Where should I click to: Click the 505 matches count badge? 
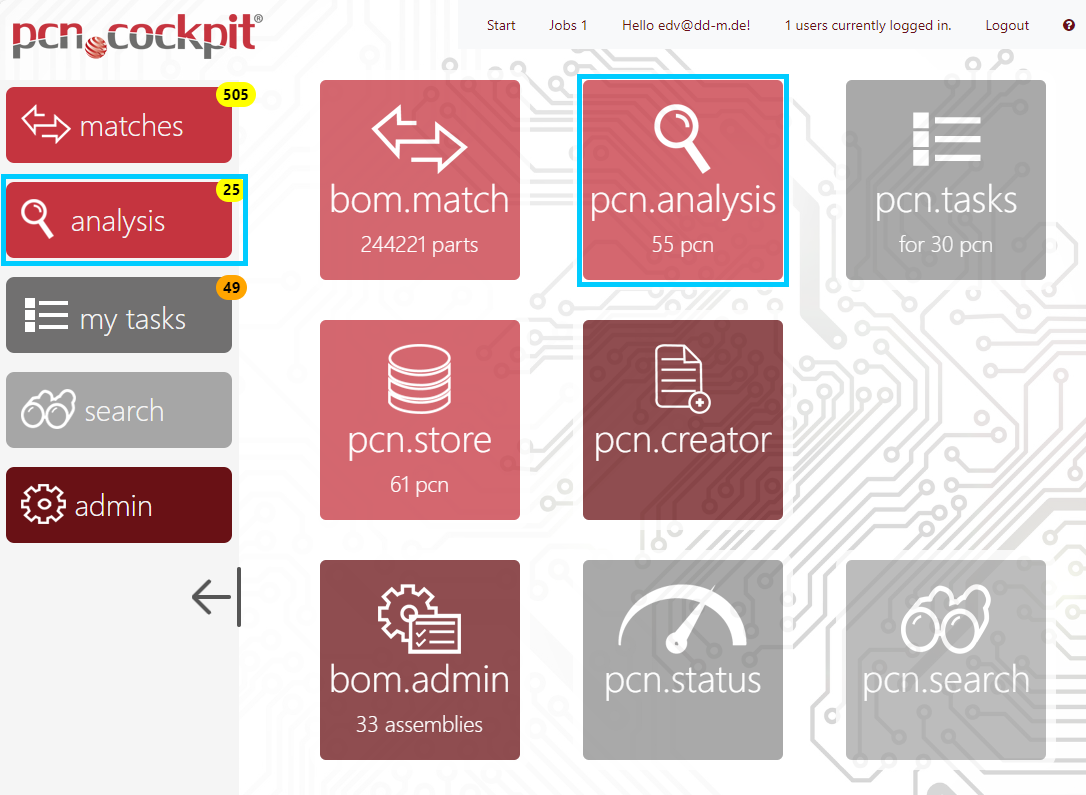pos(236,95)
